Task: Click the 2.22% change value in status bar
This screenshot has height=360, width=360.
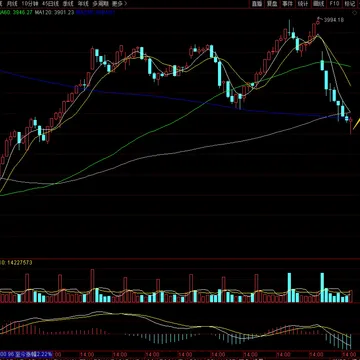Action: click(45, 353)
